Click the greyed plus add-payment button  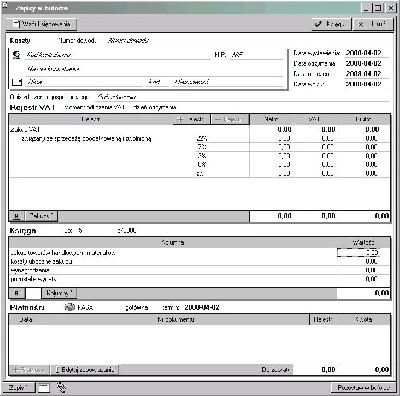pos(29,370)
